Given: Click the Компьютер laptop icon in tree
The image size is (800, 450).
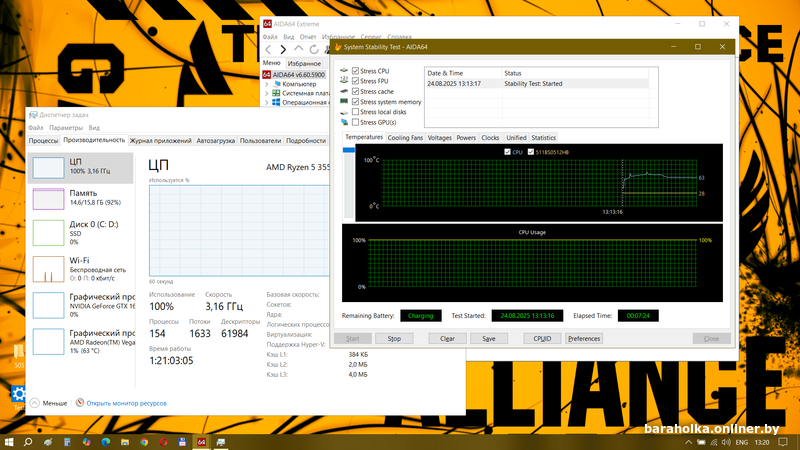Looking at the screenshot, I should (x=277, y=84).
